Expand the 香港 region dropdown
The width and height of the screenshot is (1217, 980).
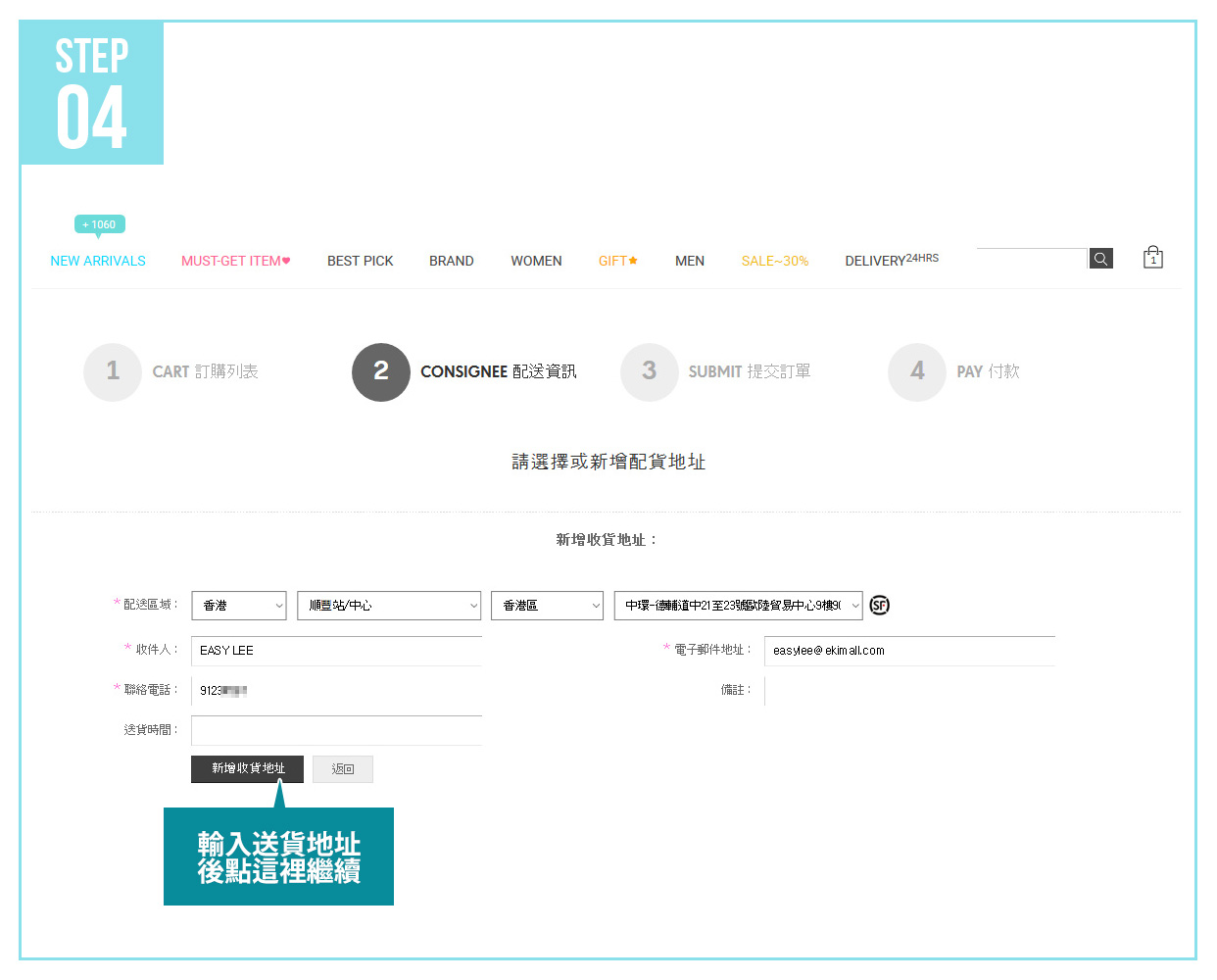point(239,606)
